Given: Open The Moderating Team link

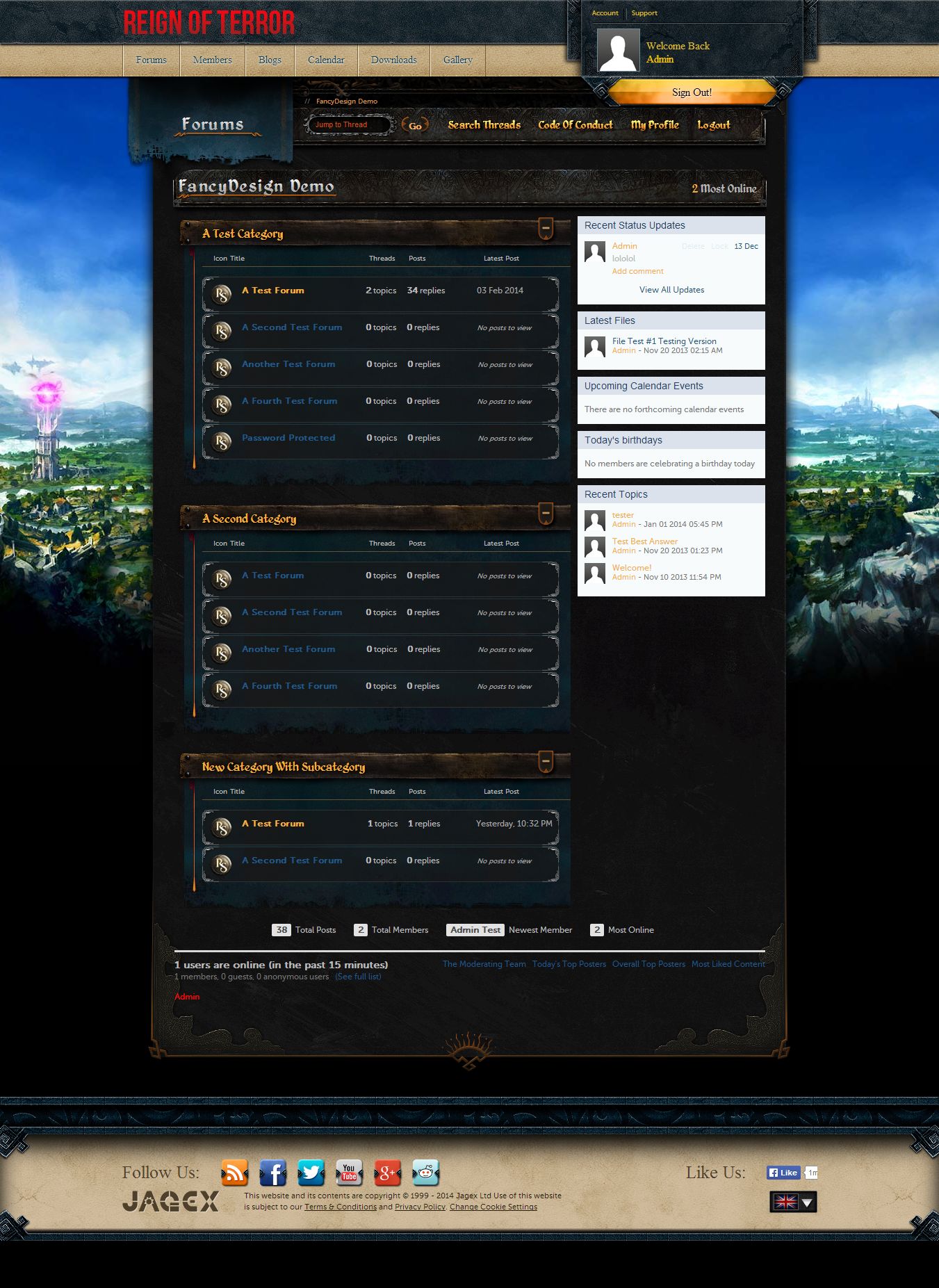Looking at the screenshot, I should (x=484, y=964).
